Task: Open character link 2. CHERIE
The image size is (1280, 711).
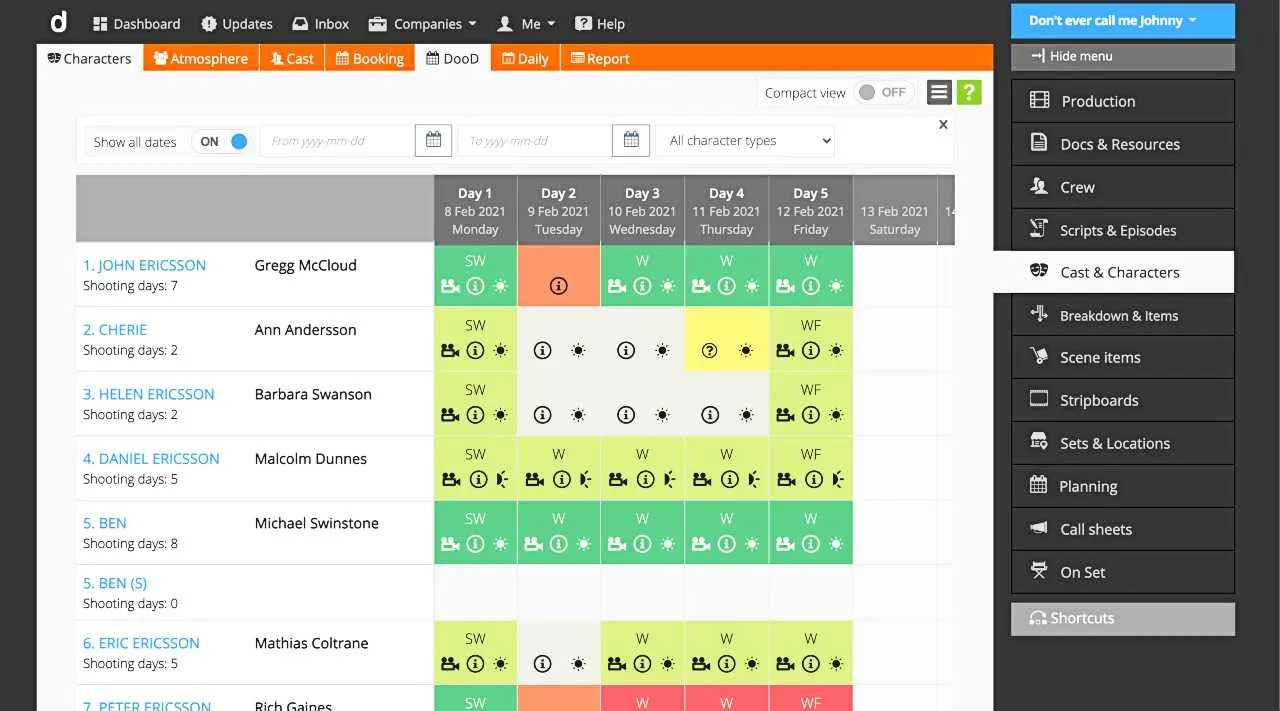Action: click(115, 329)
